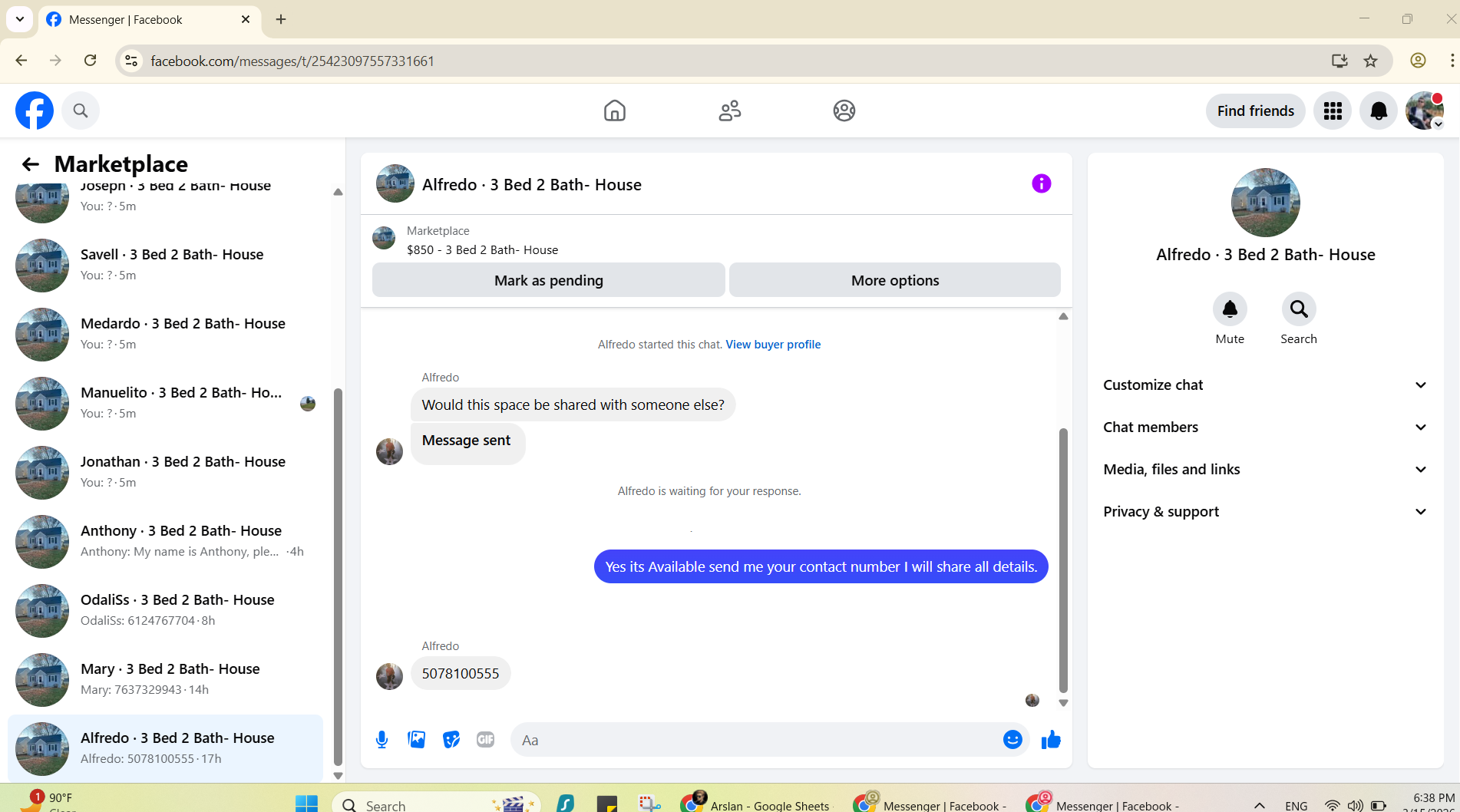Expand the Privacy & support section
Image resolution: width=1460 pixels, height=812 pixels.
coord(1266,512)
